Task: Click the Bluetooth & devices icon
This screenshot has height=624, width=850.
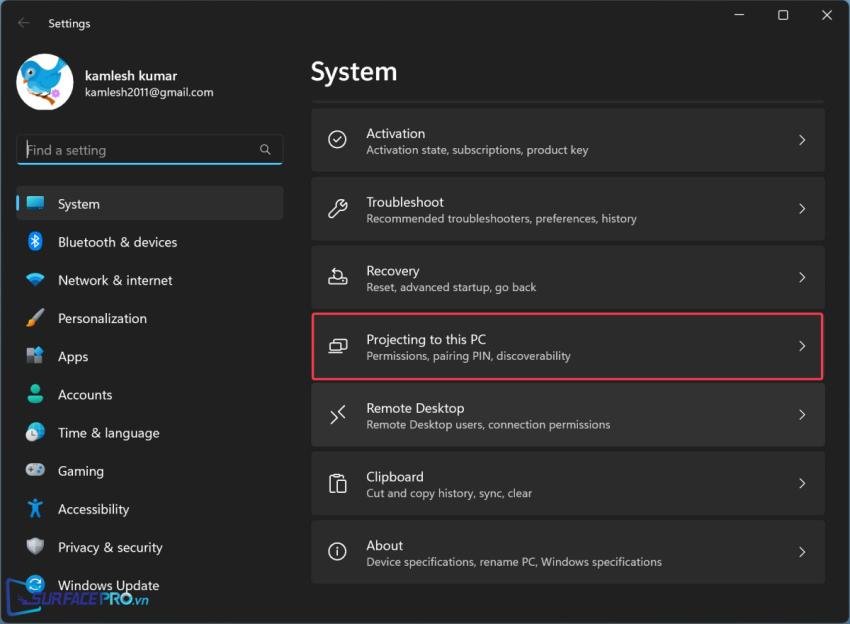Action: tap(35, 242)
